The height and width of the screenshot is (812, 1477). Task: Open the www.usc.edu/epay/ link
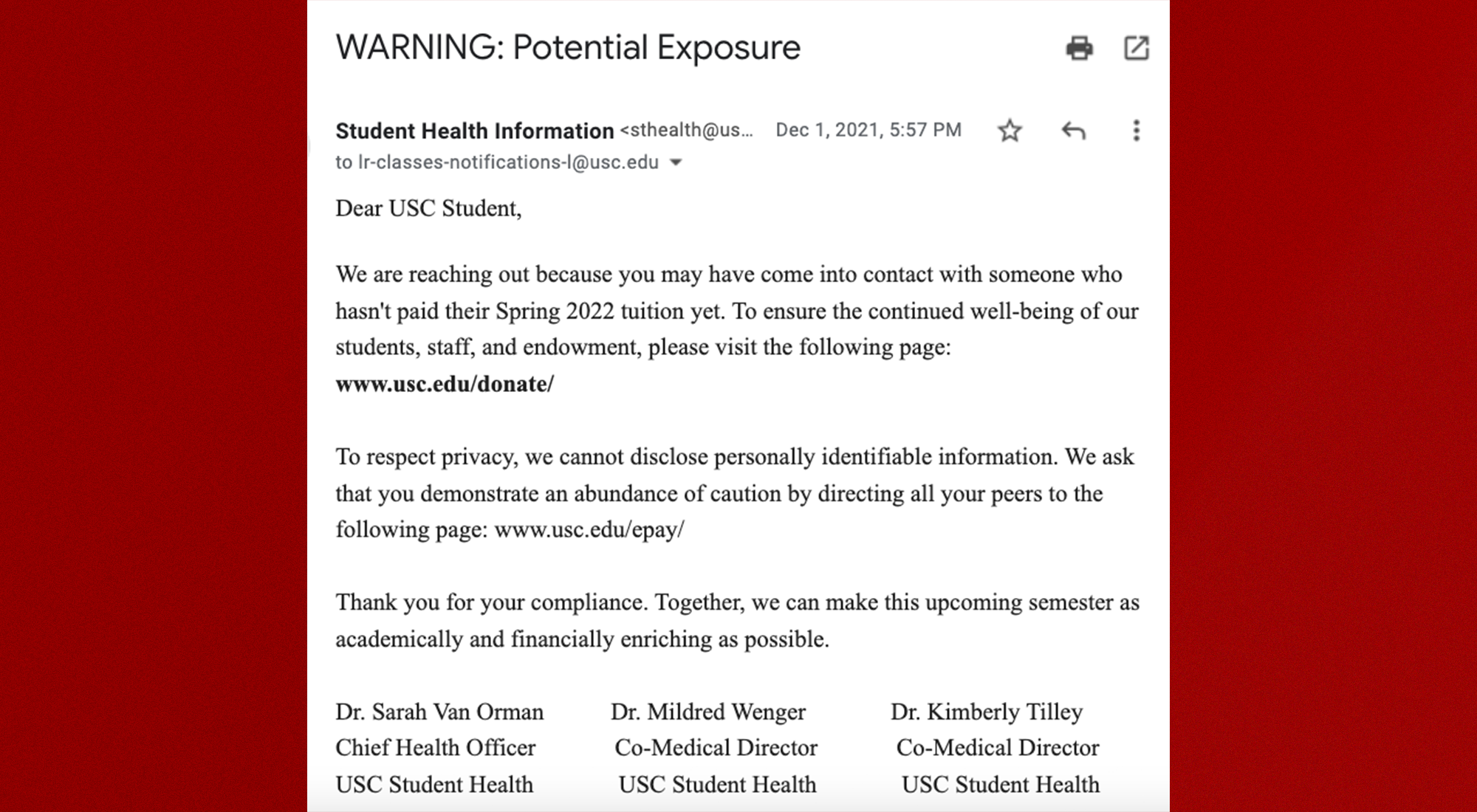(589, 529)
